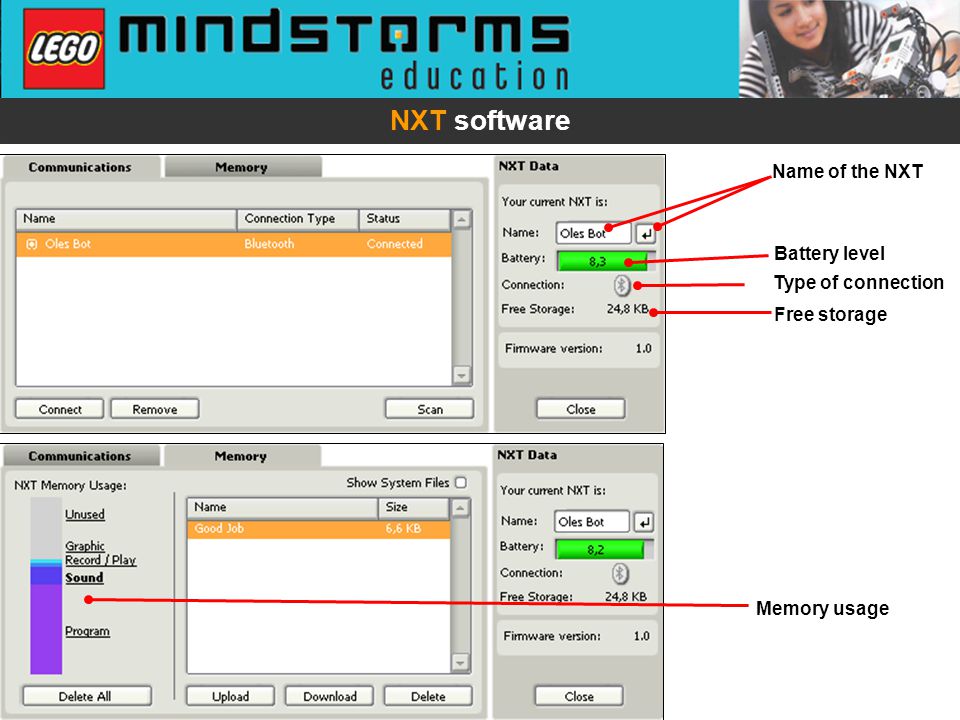Click the down arrow of the file list scrollbar
The height and width of the screenshot is (720, 960).
(460, 662)
